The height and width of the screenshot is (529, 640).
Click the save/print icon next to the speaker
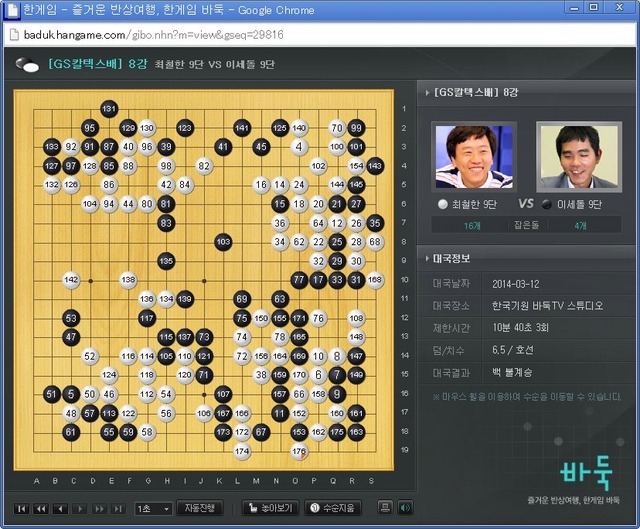click(x=384, y=508)
